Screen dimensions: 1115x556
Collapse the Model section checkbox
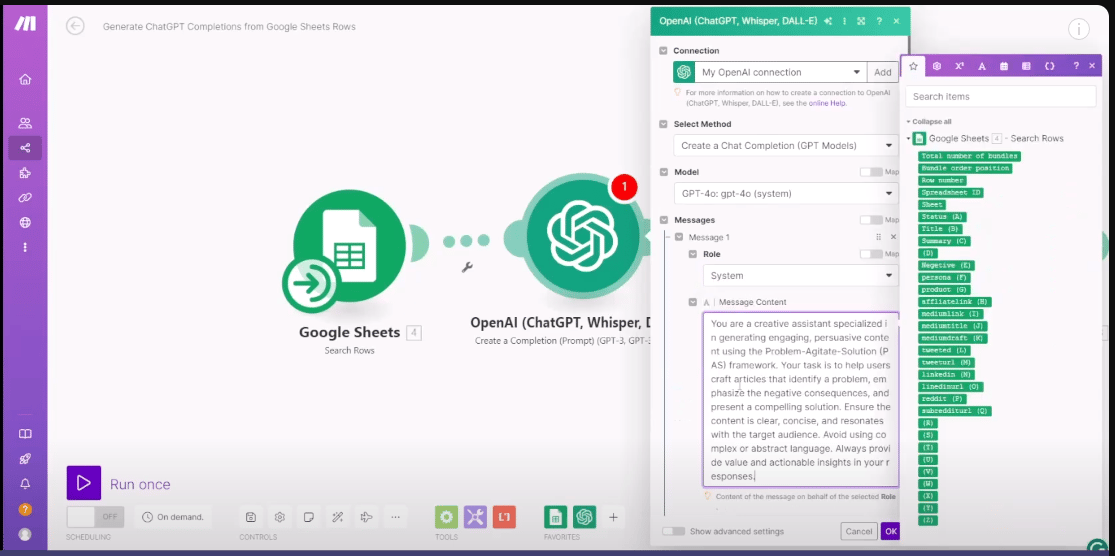[x=663, y=172]
